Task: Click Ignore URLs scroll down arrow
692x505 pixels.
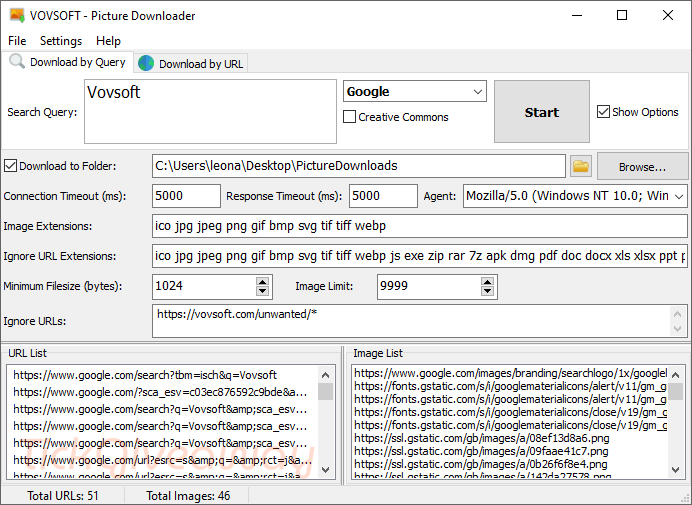Action: pos(678,329)
